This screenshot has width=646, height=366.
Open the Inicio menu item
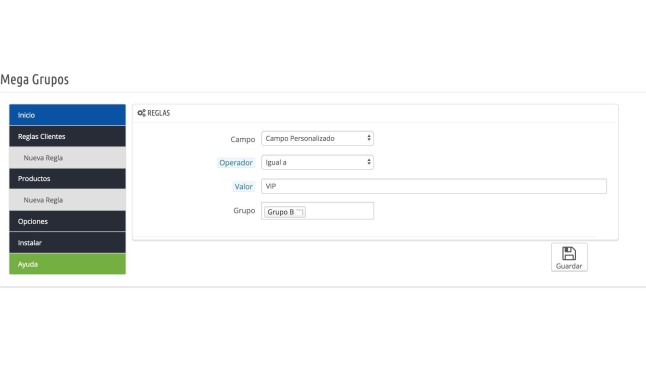pyautogui.click(x=67, y=115)
